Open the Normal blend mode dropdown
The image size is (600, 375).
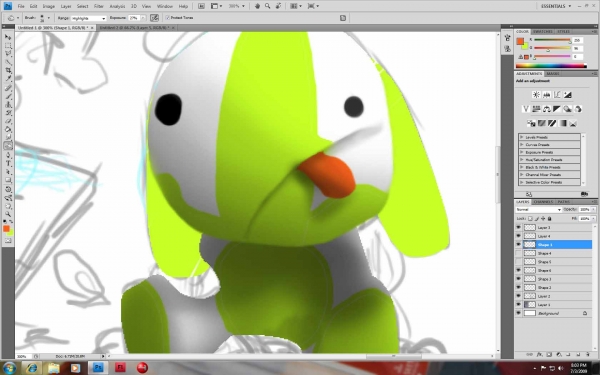tap(538, 210)
